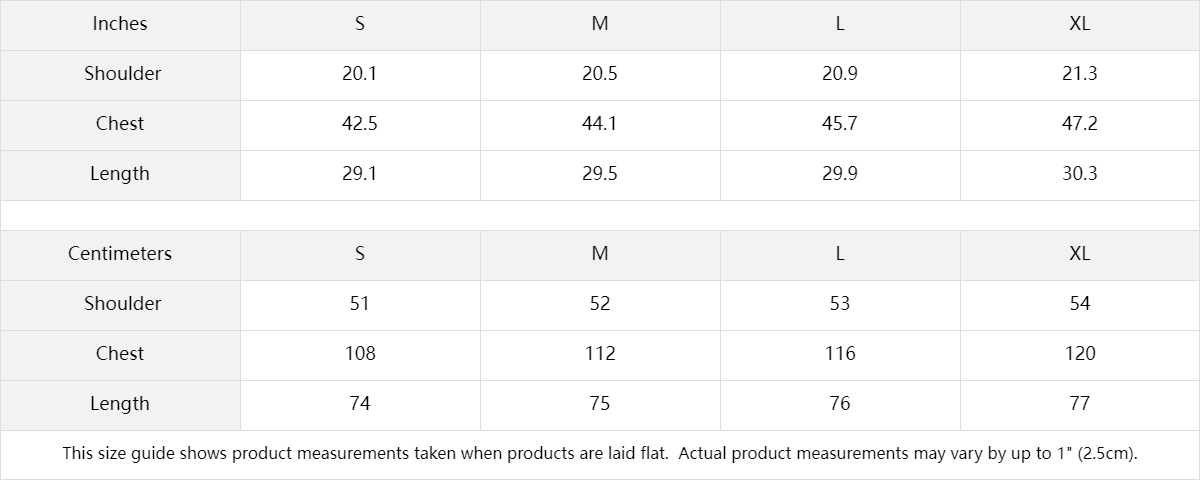Click the 47.2 chest measurement for XL
The width and height of the screenshot is (1200, 480).
pos(1079,124)
